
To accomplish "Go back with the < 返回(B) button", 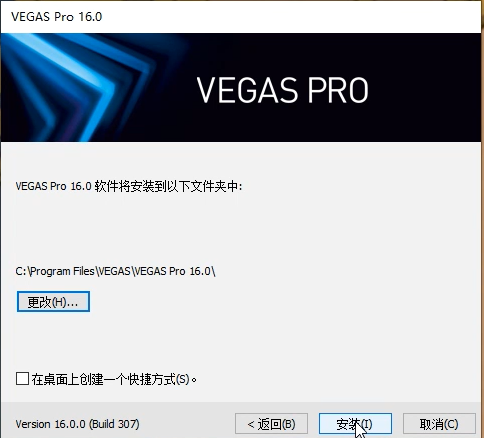I will tap(271, 424).
